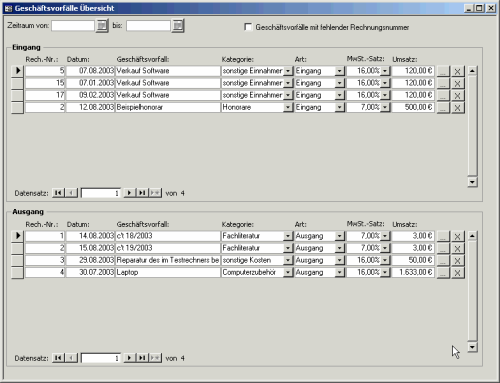Open calendar picker for Zeitraum von
The image size is (500, 383).
102,26
